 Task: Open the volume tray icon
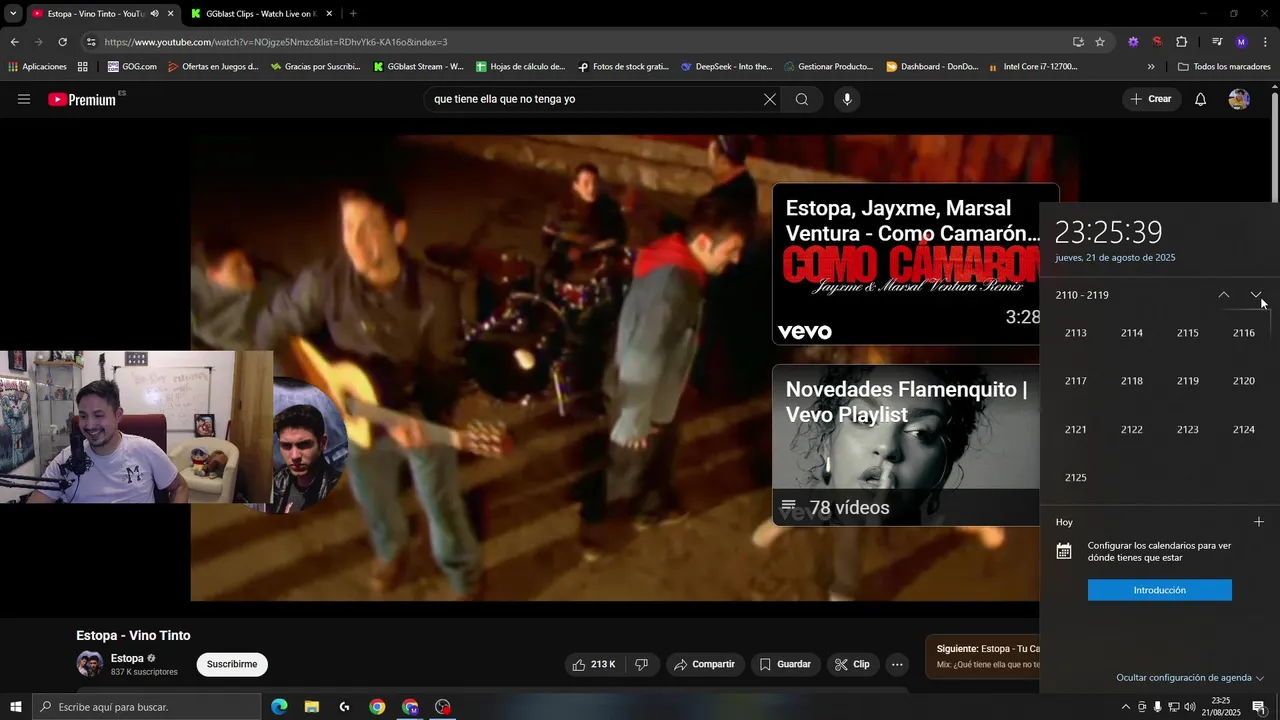point(1190,707)
